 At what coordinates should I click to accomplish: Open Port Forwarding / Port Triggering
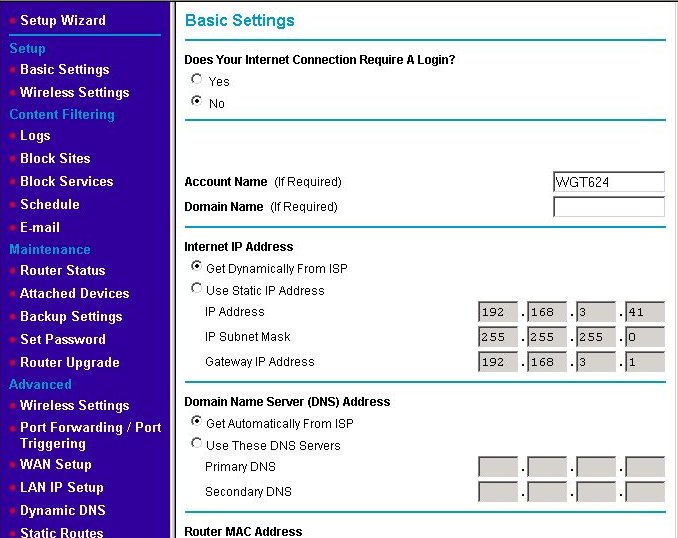click(x=90, y=435)
